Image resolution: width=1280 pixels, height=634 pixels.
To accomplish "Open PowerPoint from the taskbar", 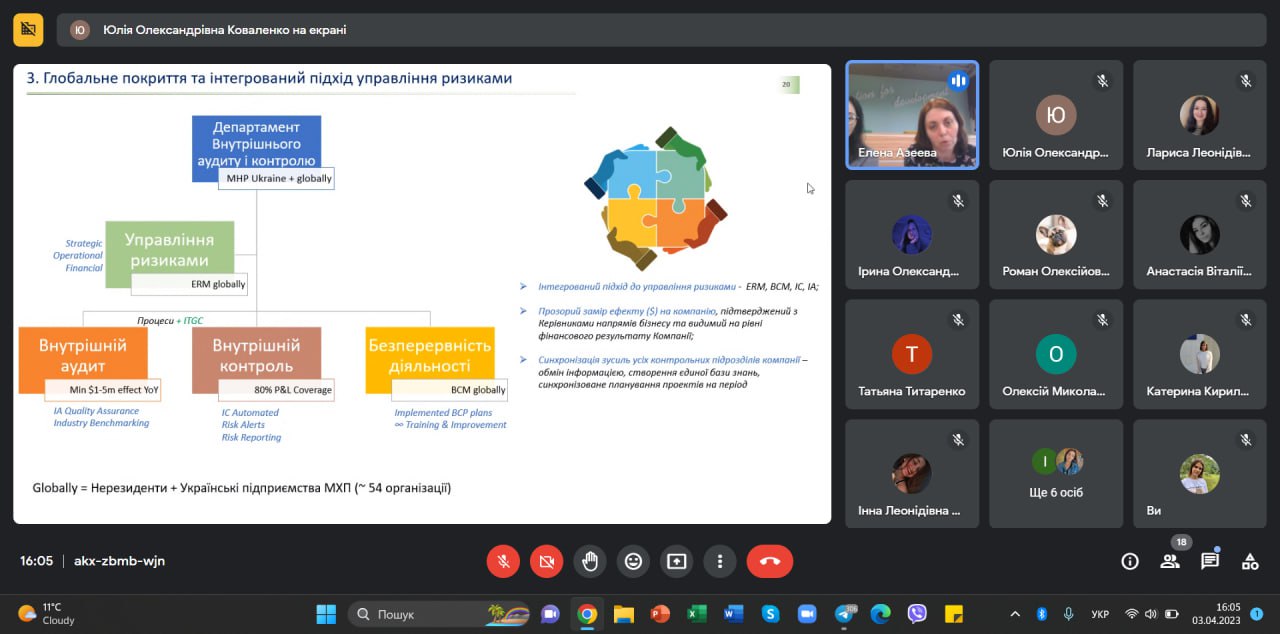I will [x=660, y=613].
